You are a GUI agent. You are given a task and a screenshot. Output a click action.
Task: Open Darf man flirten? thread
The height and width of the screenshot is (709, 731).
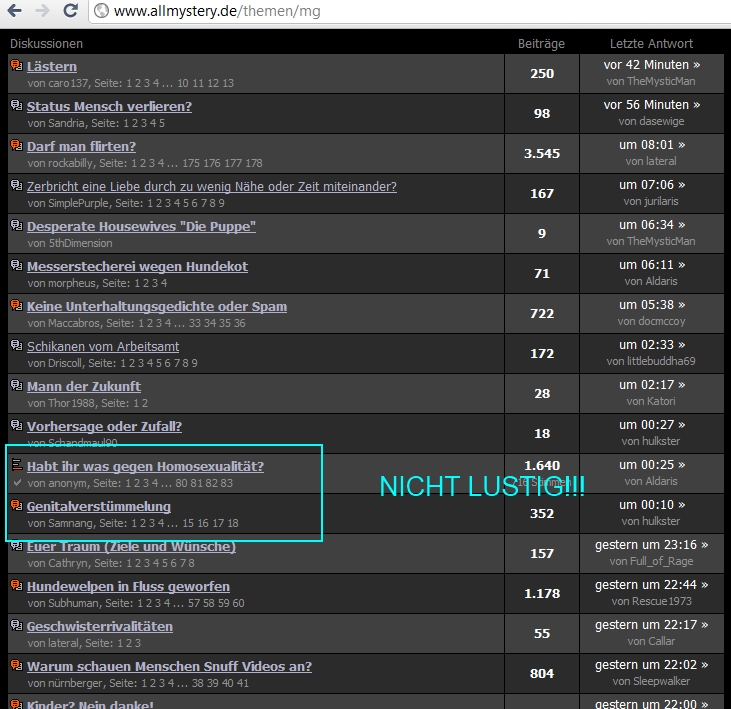[81, 147]
